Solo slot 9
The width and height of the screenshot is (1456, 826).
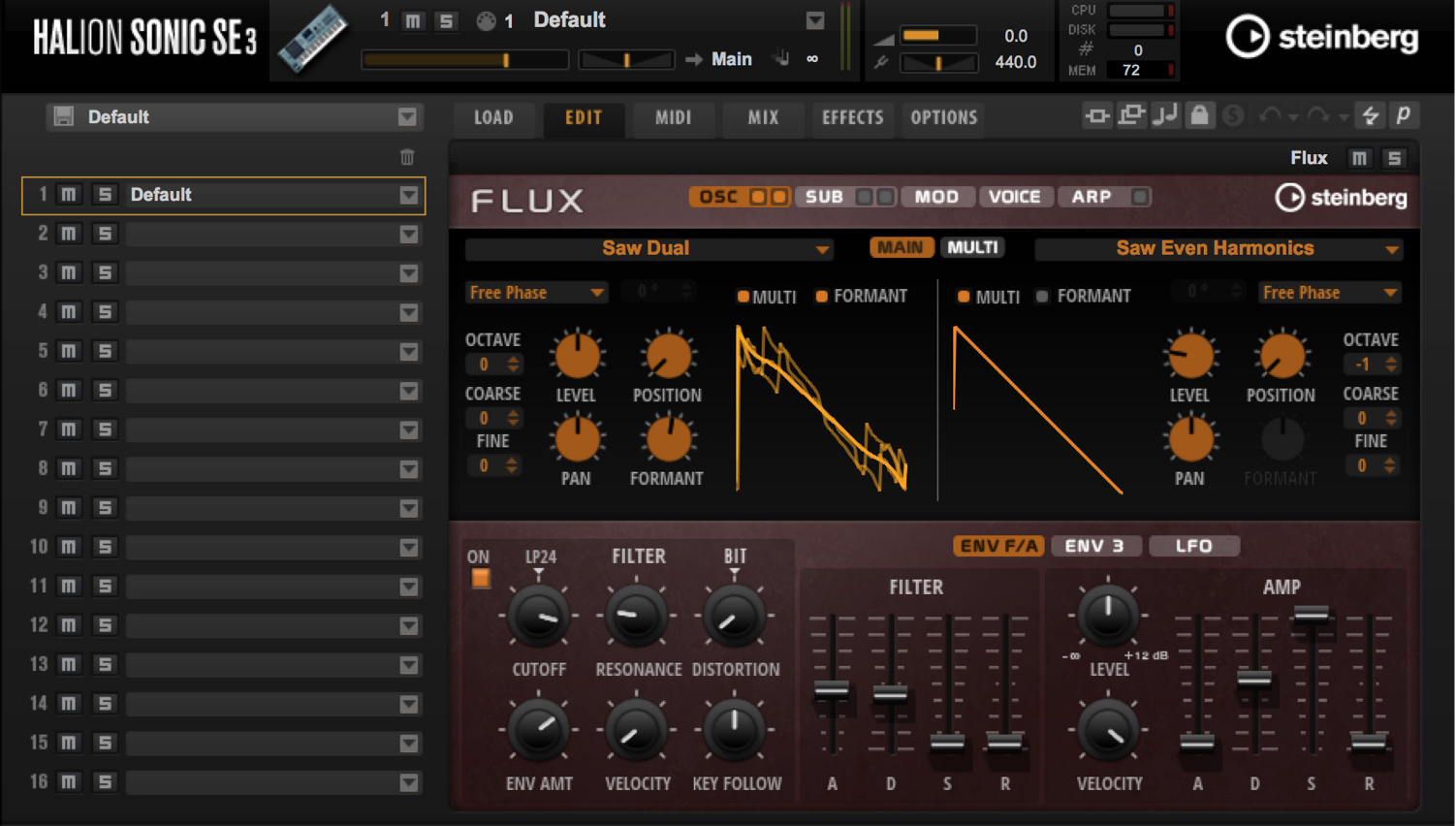[105, 507]
